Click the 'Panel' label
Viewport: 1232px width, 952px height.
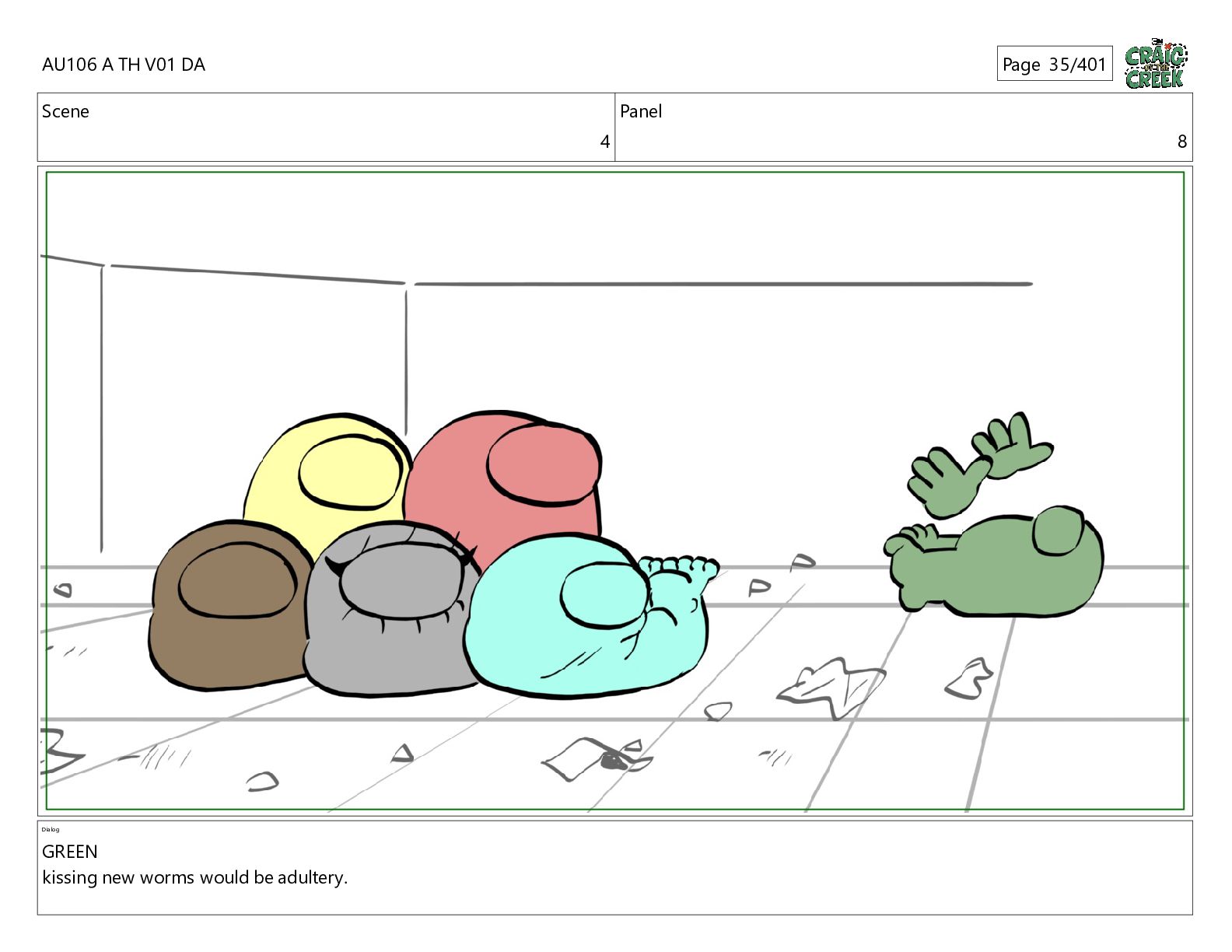tap(641, 111)
